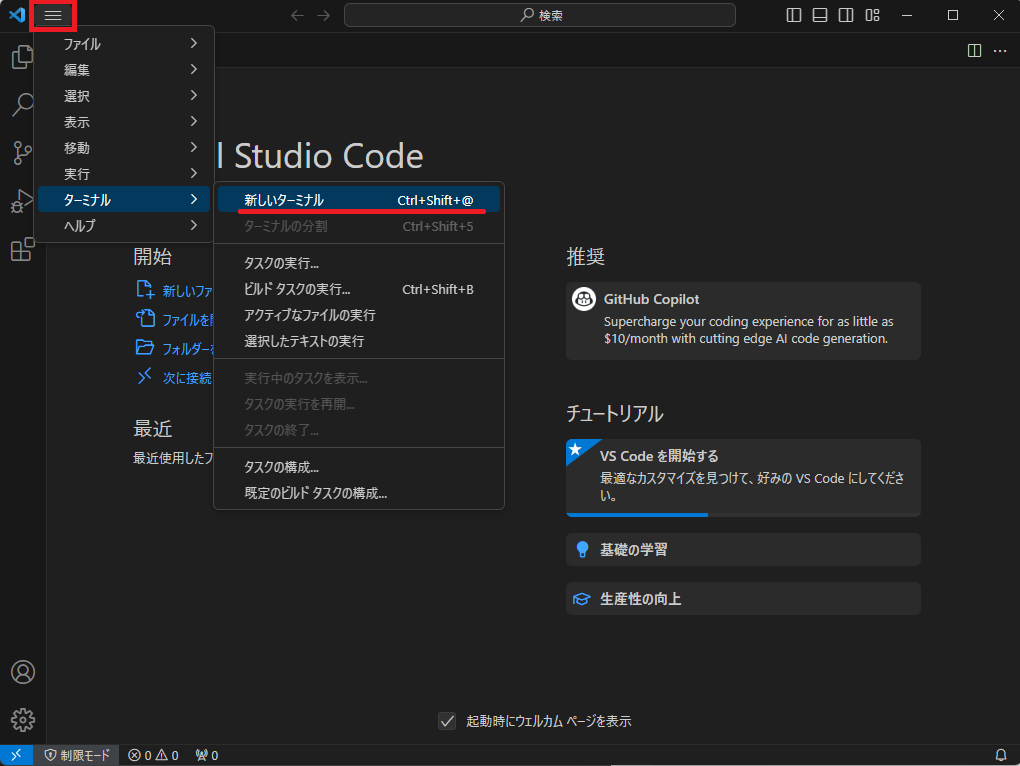This screenshot has height=766, width=1020.
Task: Click the remote window indicator in status bar
Action: pos(16,755)
